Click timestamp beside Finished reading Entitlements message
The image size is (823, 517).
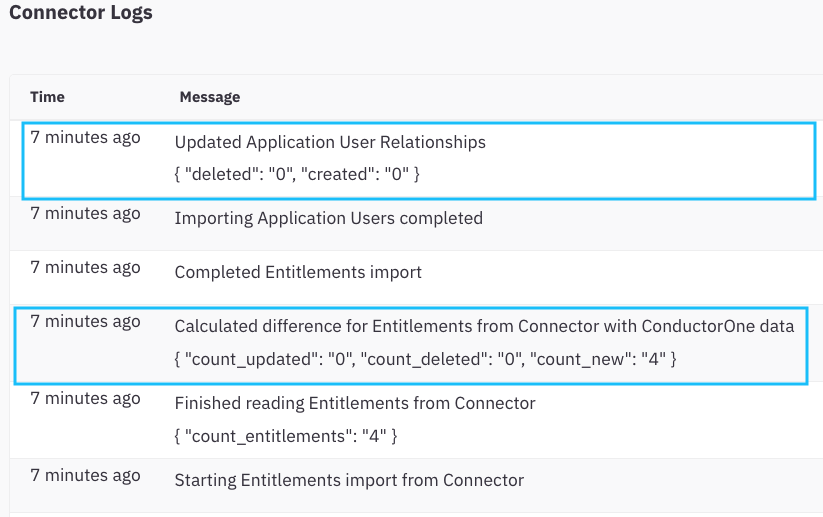point(85,399)
